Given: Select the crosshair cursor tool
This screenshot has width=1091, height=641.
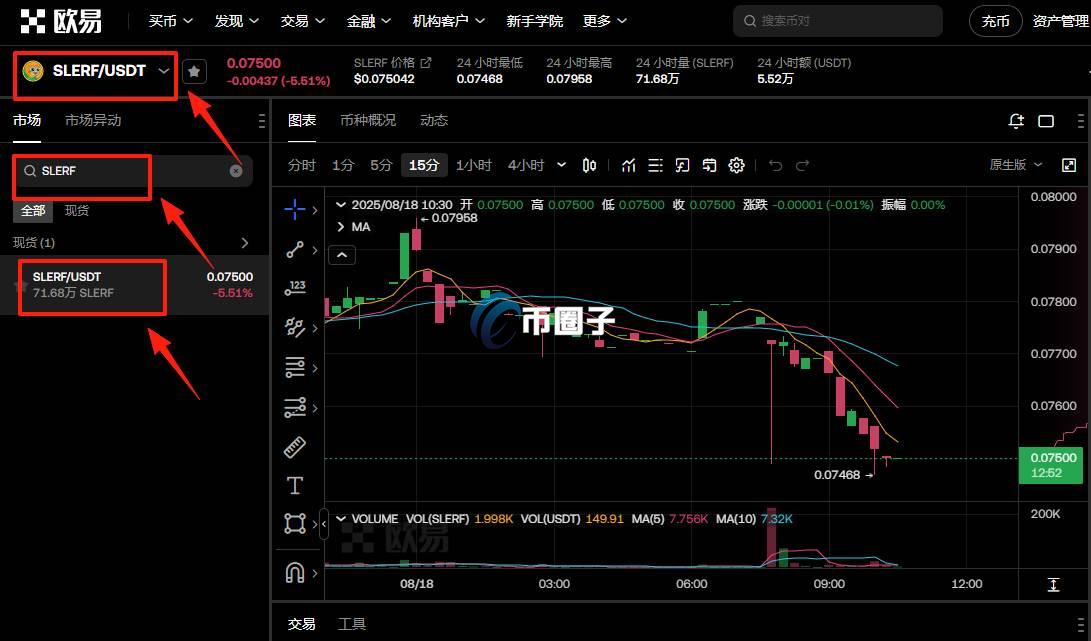Looking at the screenshot, I should tap(295, 209).
